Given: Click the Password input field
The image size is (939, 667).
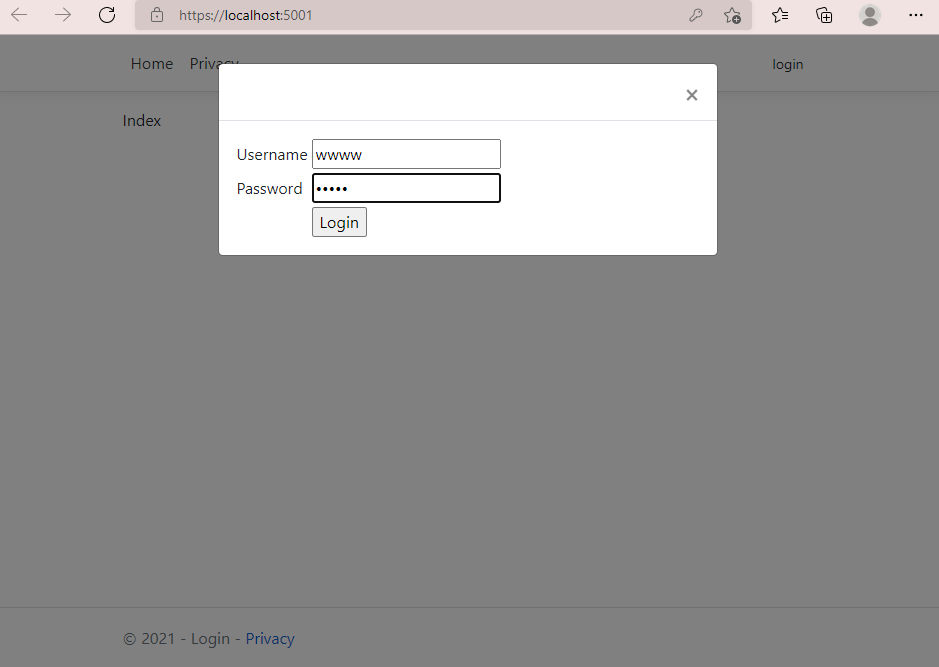Looking at the screenshot, I should tap(406, 188).
